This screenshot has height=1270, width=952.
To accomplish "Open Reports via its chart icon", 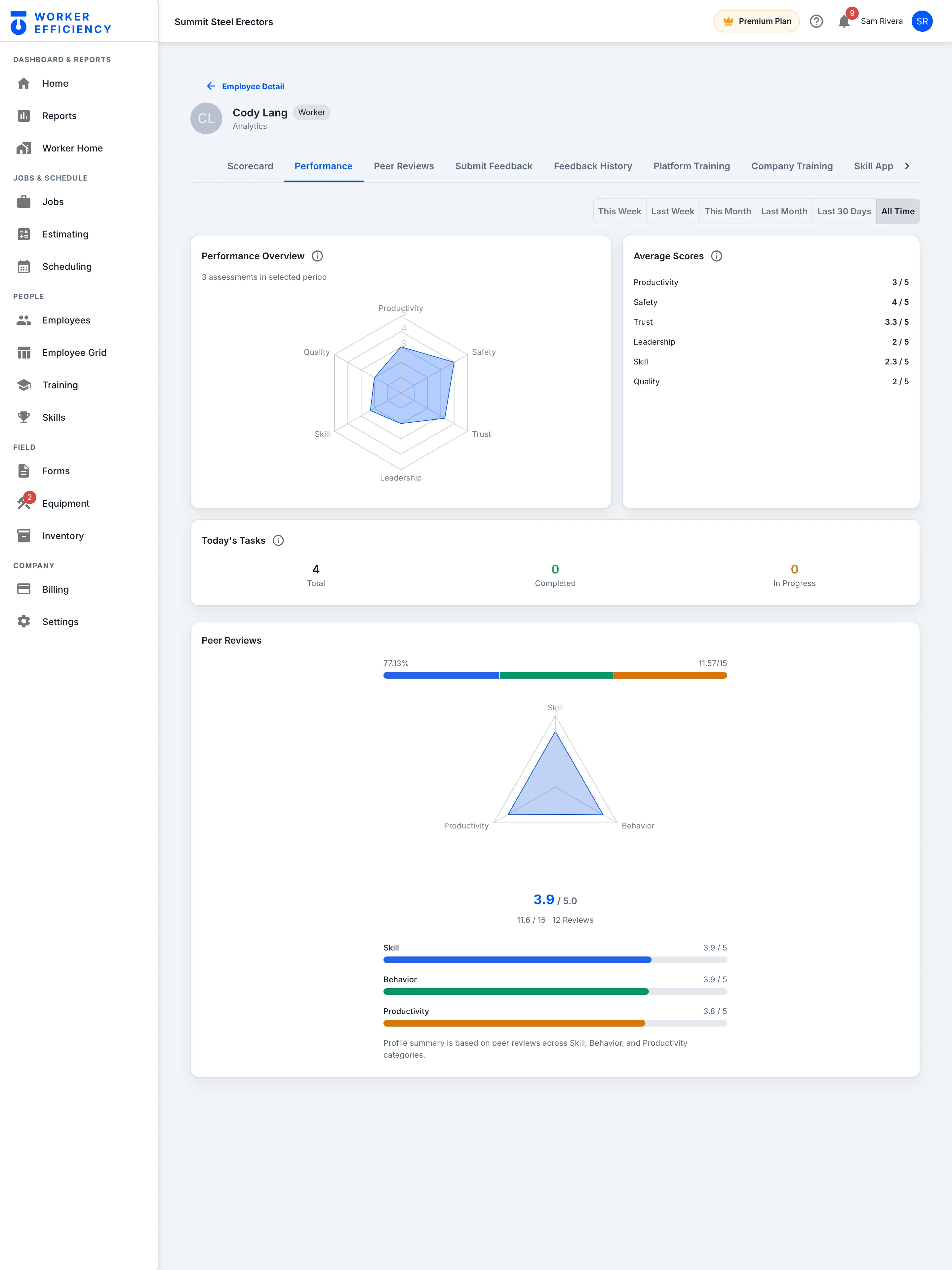I will [x=23, y=115].
